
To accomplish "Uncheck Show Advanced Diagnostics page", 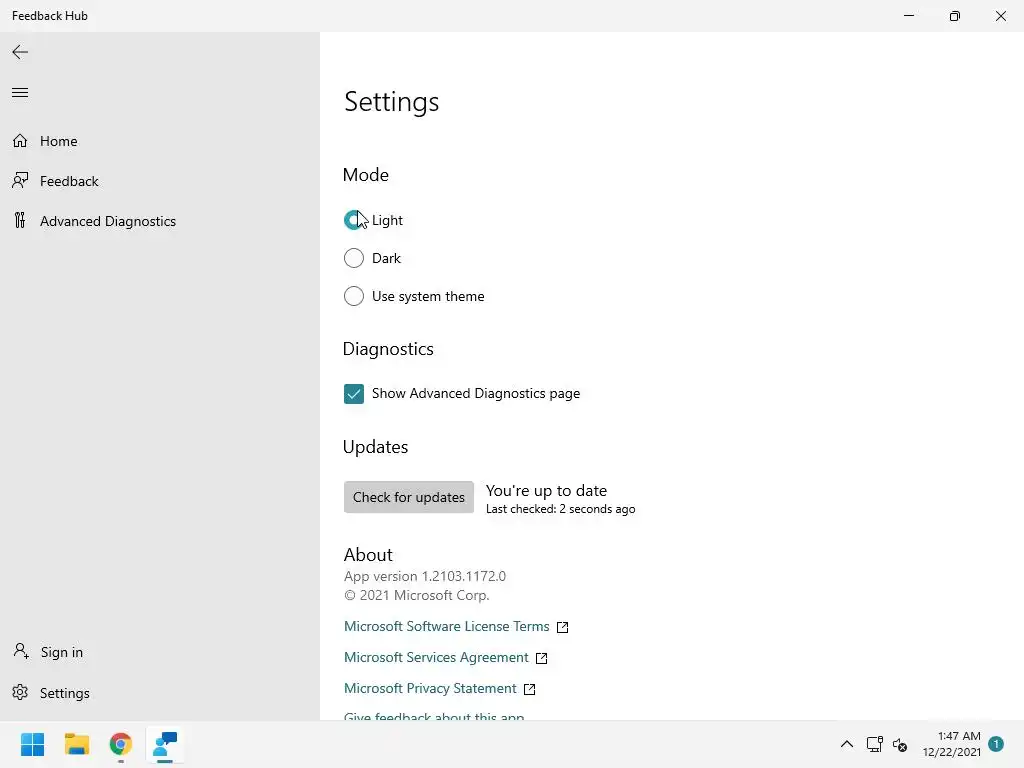I will 353,394.
